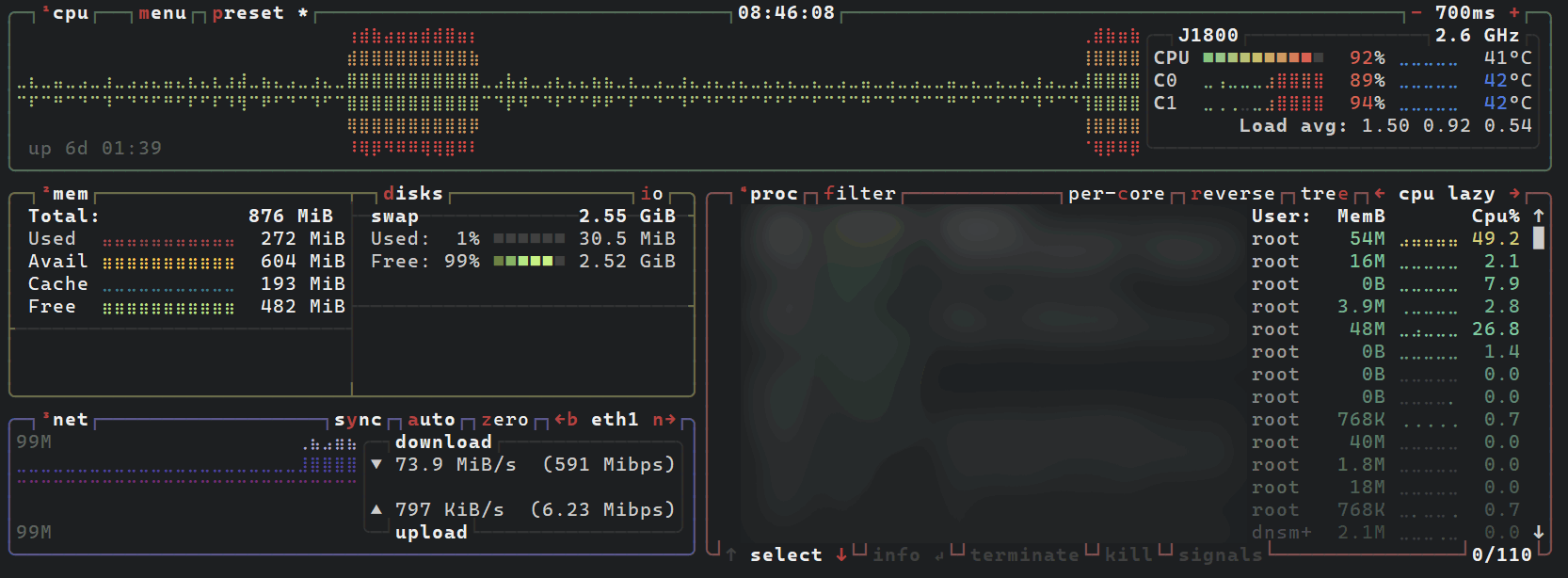Click right arrow after lazy sorting
Screen dimensions: 1568x578
click(1514, 194)
